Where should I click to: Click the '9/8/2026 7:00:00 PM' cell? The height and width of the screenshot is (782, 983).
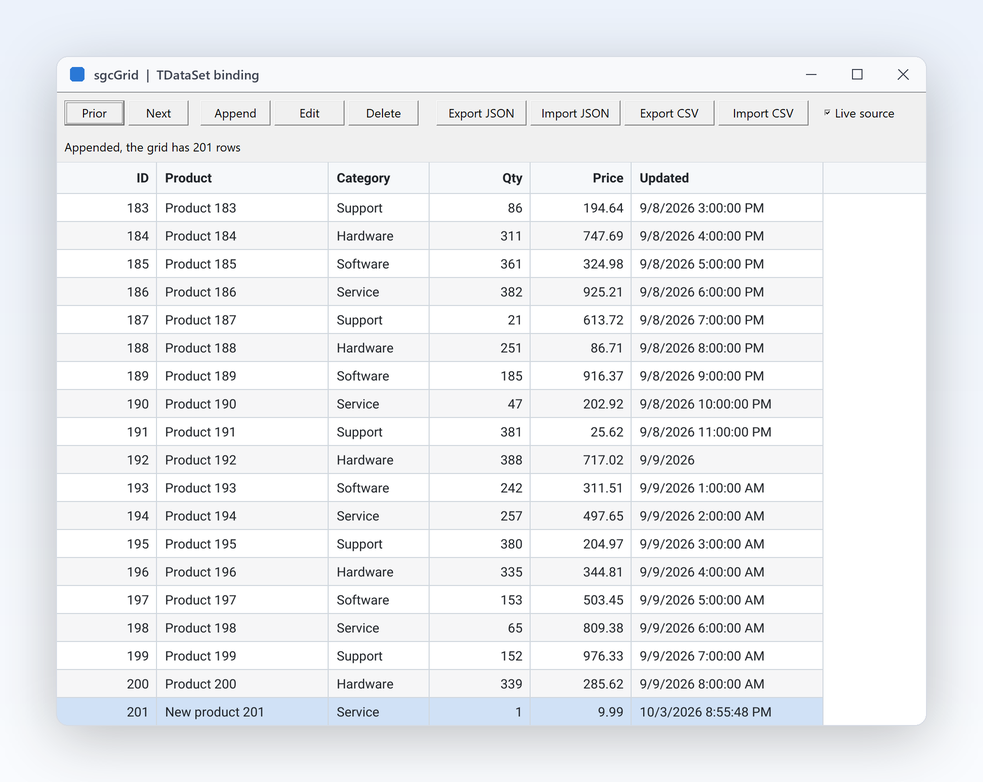(727, 320)
